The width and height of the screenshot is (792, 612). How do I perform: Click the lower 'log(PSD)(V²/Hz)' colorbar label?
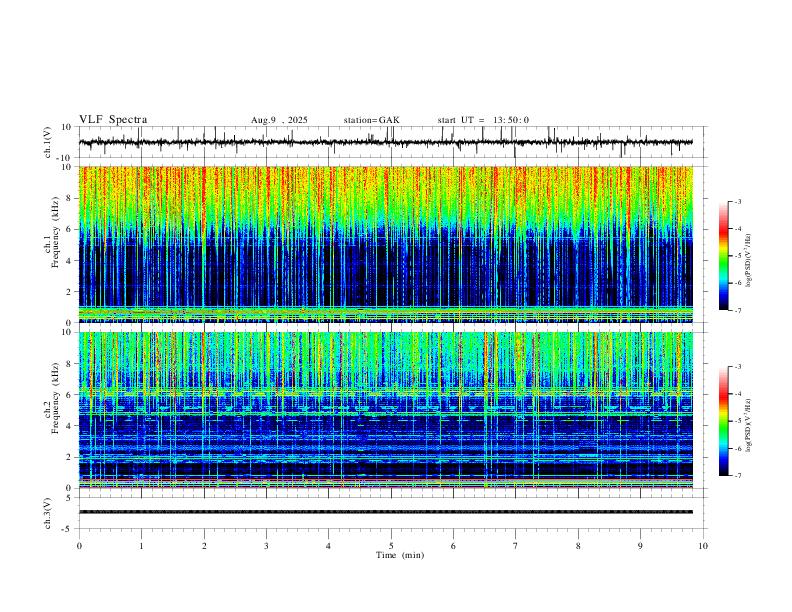point(749,425)
